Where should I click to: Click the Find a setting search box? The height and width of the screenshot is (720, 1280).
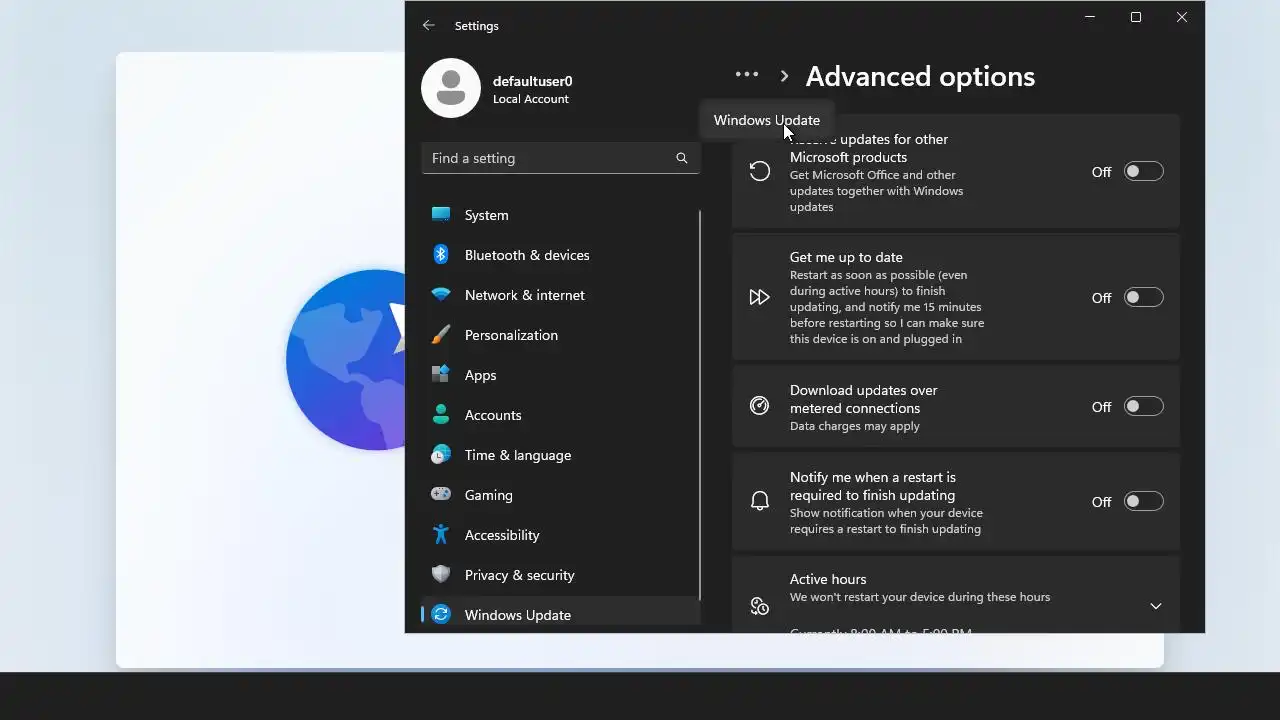(561, 158)
